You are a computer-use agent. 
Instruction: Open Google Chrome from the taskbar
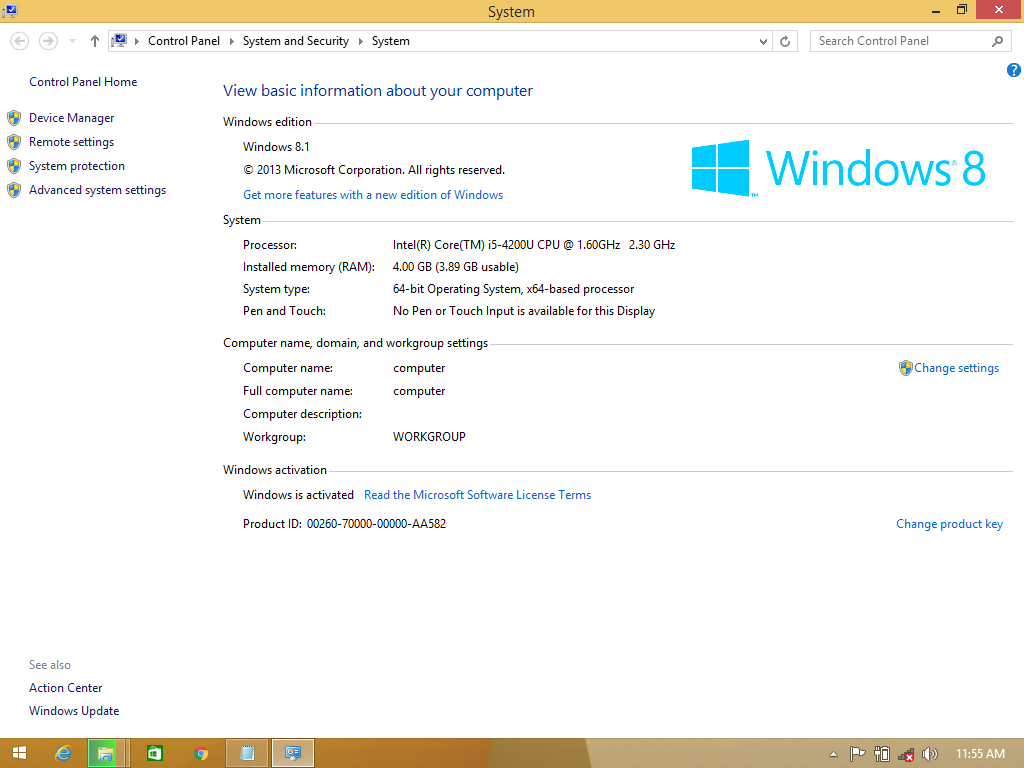pos(201,753)
